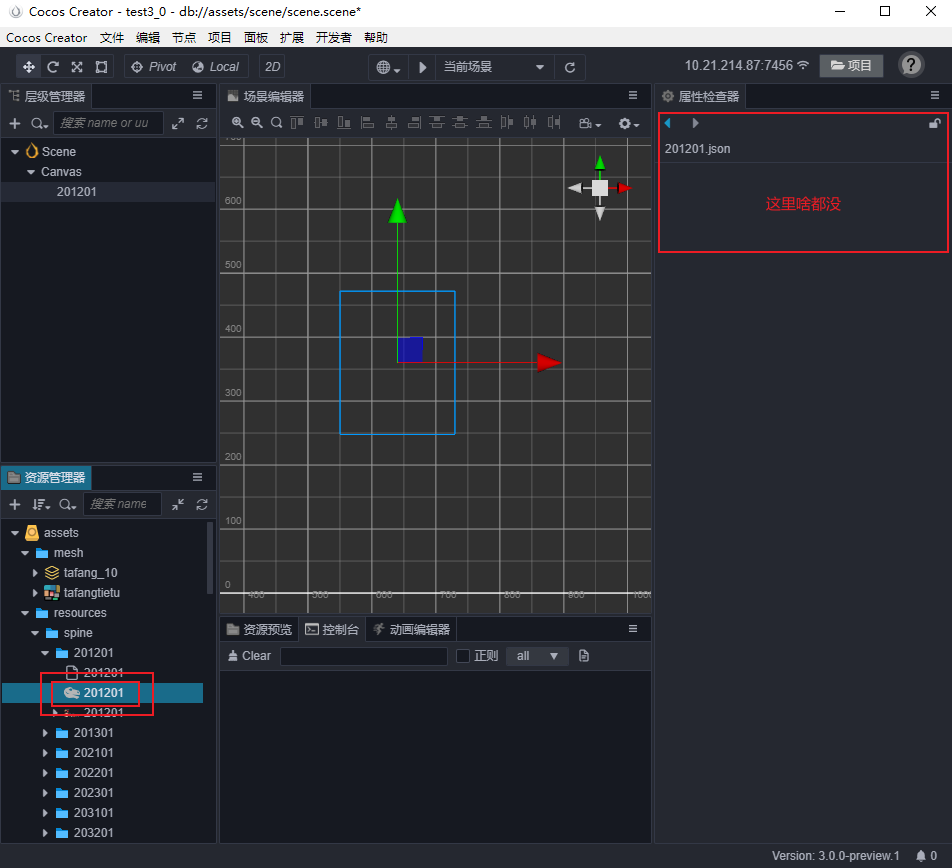Image resolution: width=952 pixels, height=868 pixels.
Task: Expand the tafang_10 mesh asset
Action: 35,573
